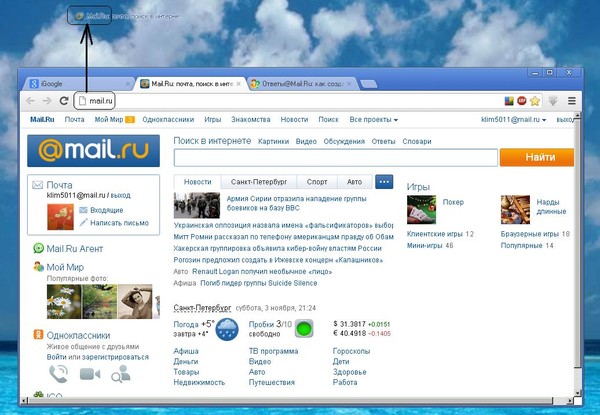
Task: Click the large @mail.ru logo banner
Action: click(93, 151)
